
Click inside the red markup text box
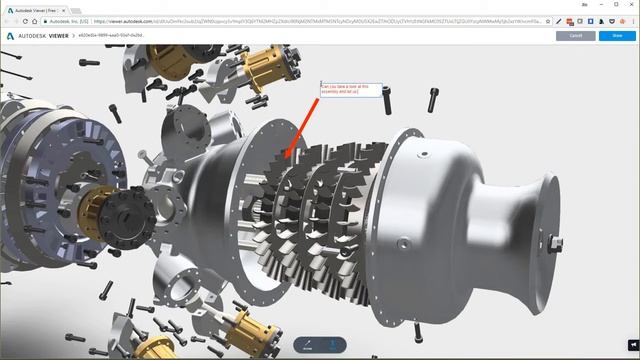[x=351, y=89]
